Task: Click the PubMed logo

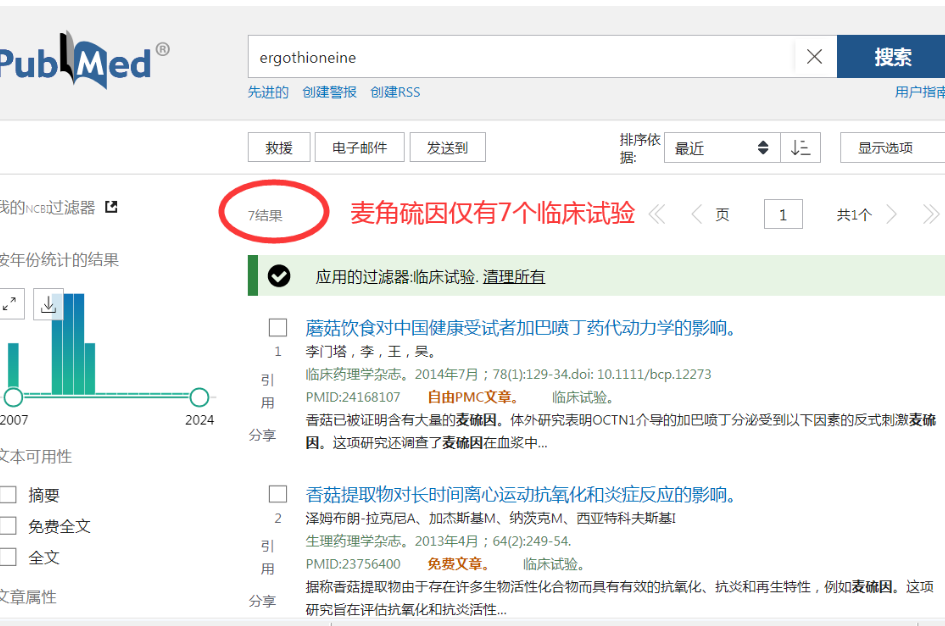Action: [x=80, y=62]
